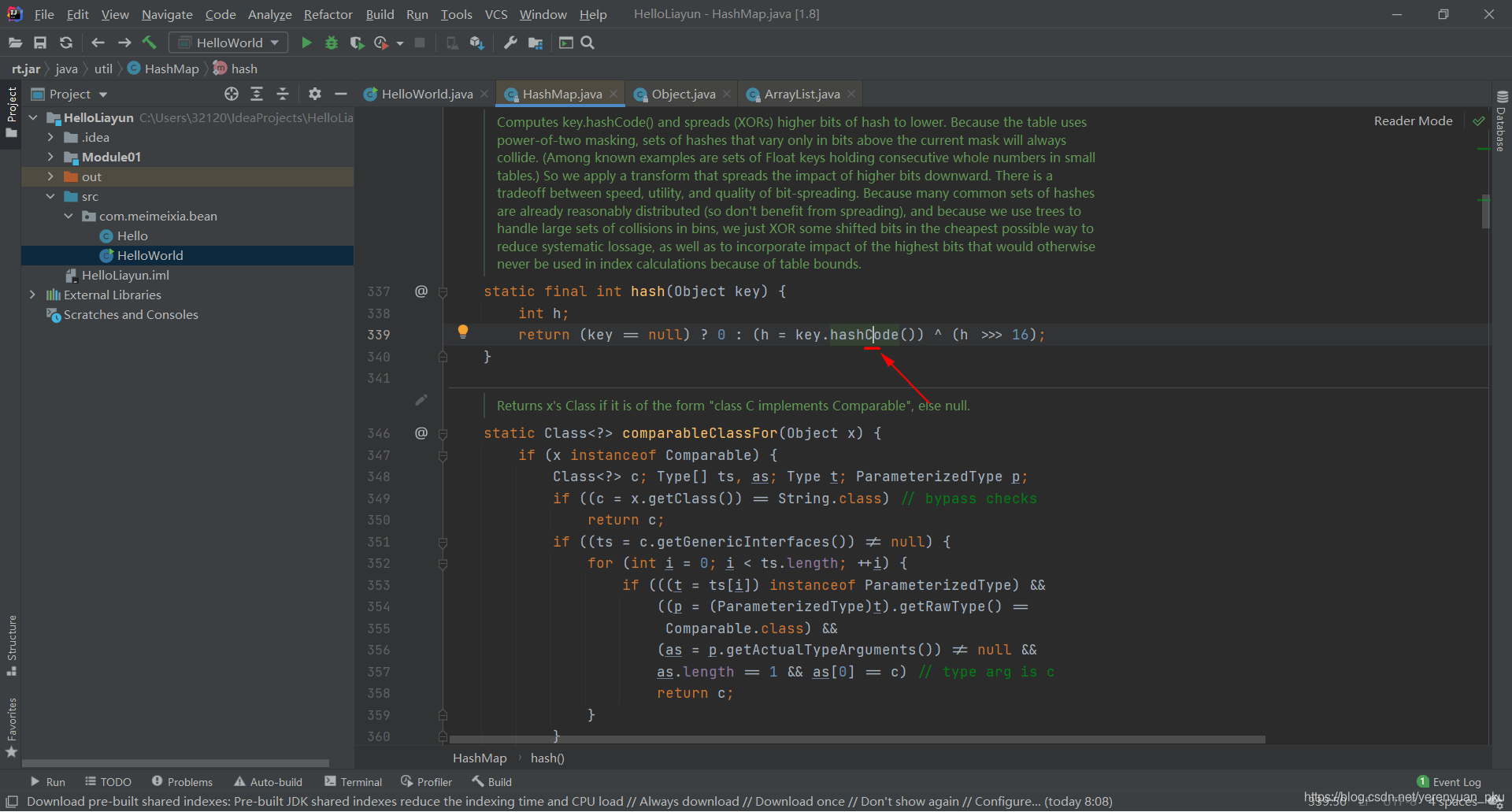Image resolution: width=1512 pixels, height=812 pixels.
Task: Toggle tool window bars icon in status bar
Action: point(12,801)
